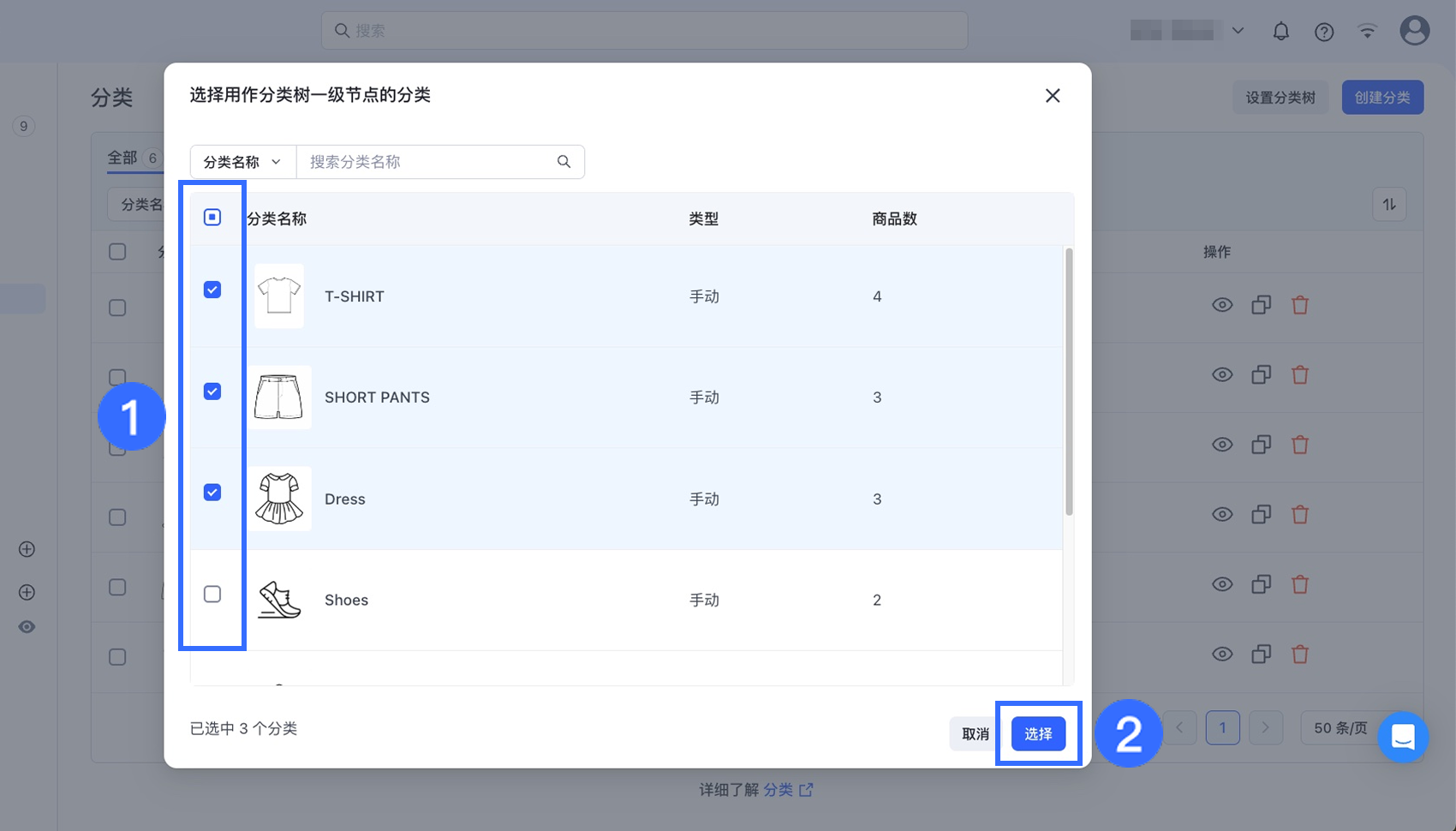Image resolution: width=1456 pixels, height=831 pixels.
Task: Click the SHORT PANTS thumbnail image
Action: tap(279, 398)
